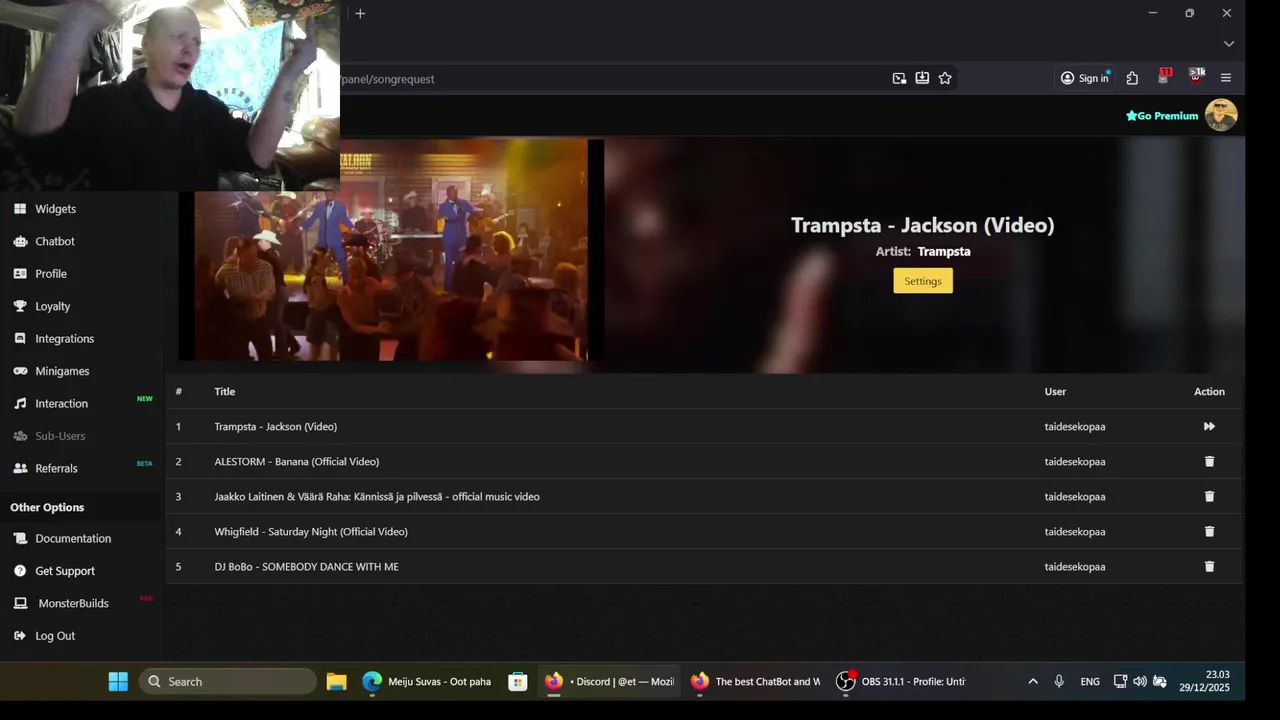Click the User column header

pos(1055,391)
